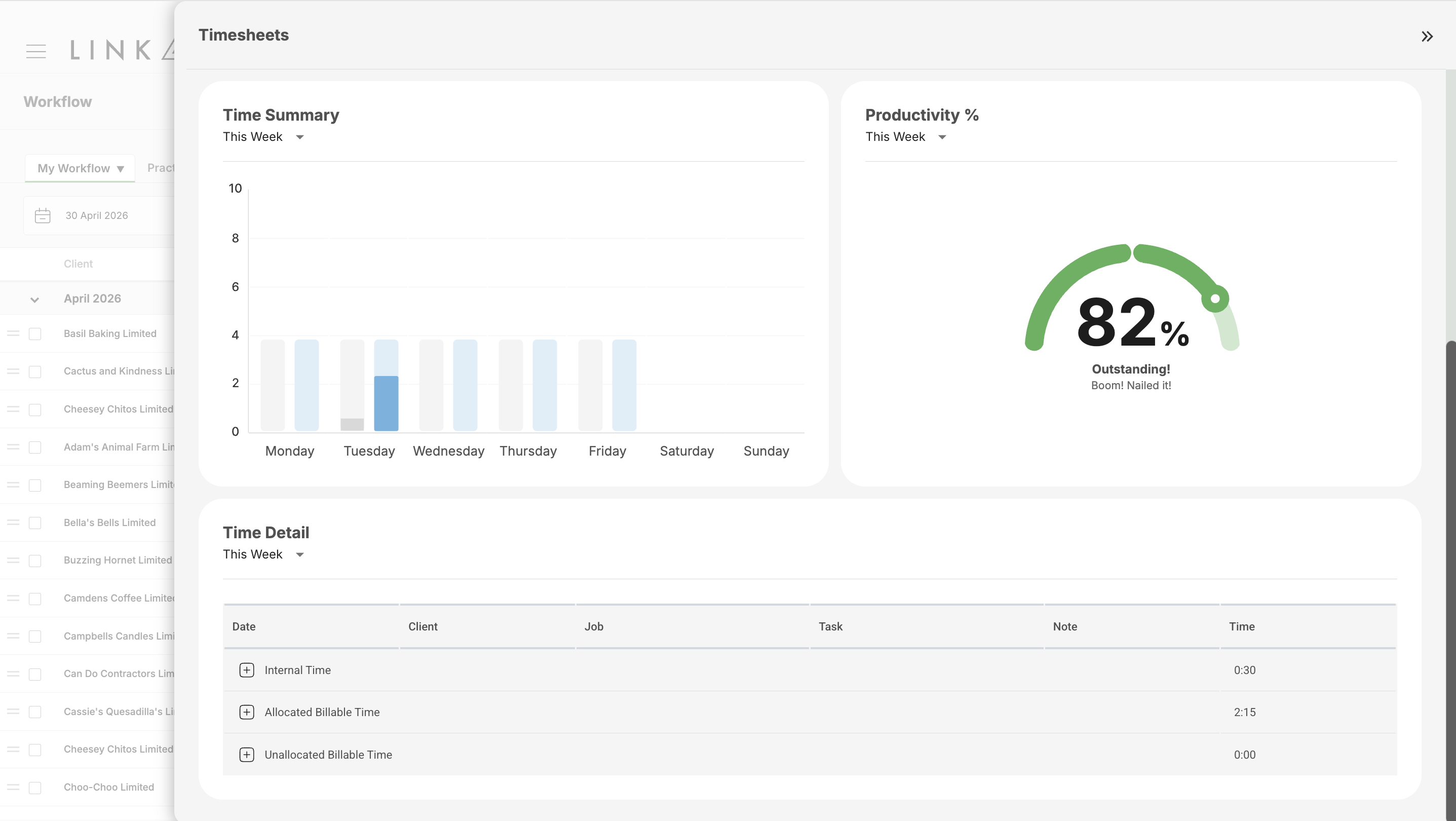Click the Thursday light blue bar
Screen dimensions: 1456x821
point(545,385)
